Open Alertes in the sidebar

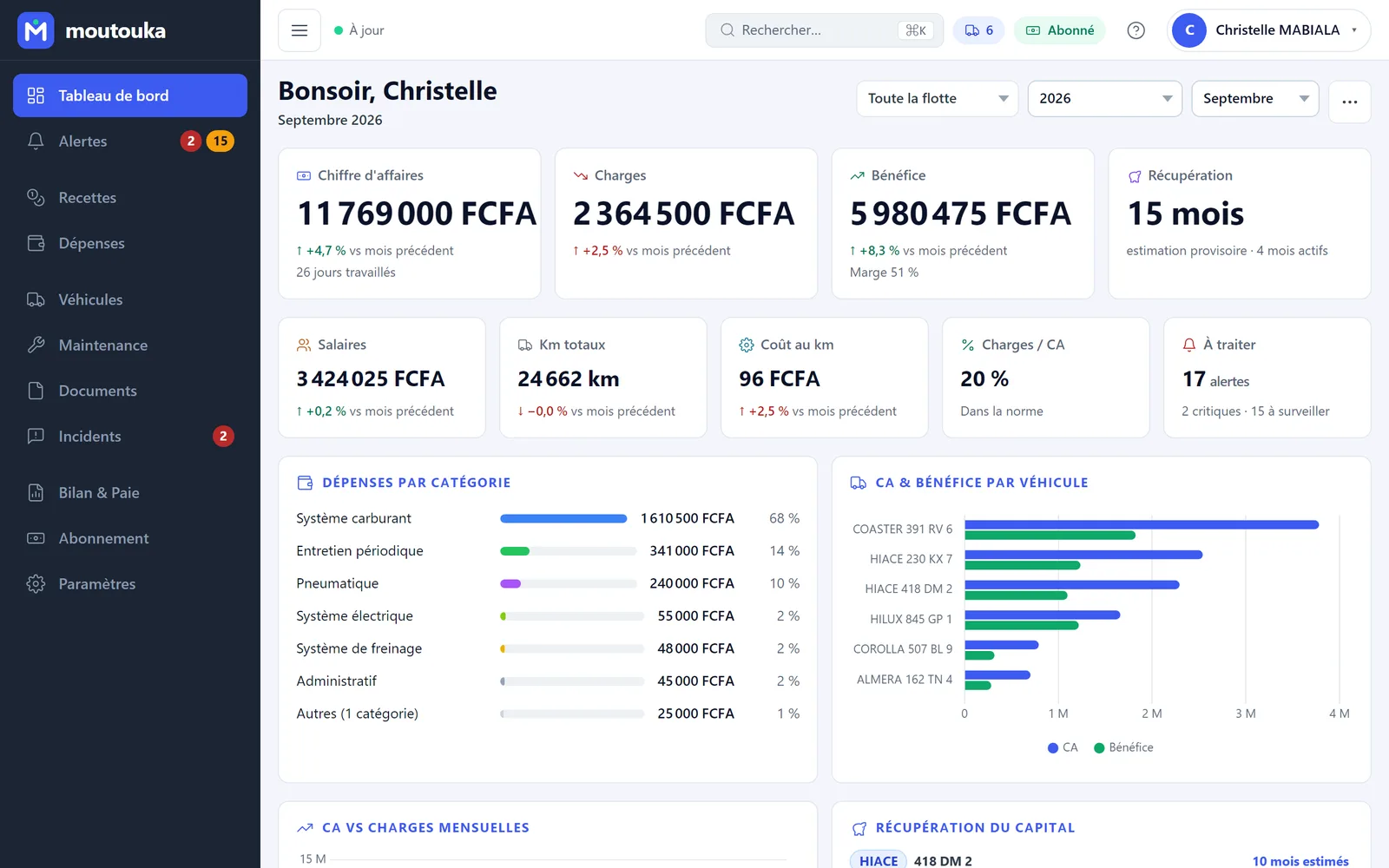click(130, 141)
